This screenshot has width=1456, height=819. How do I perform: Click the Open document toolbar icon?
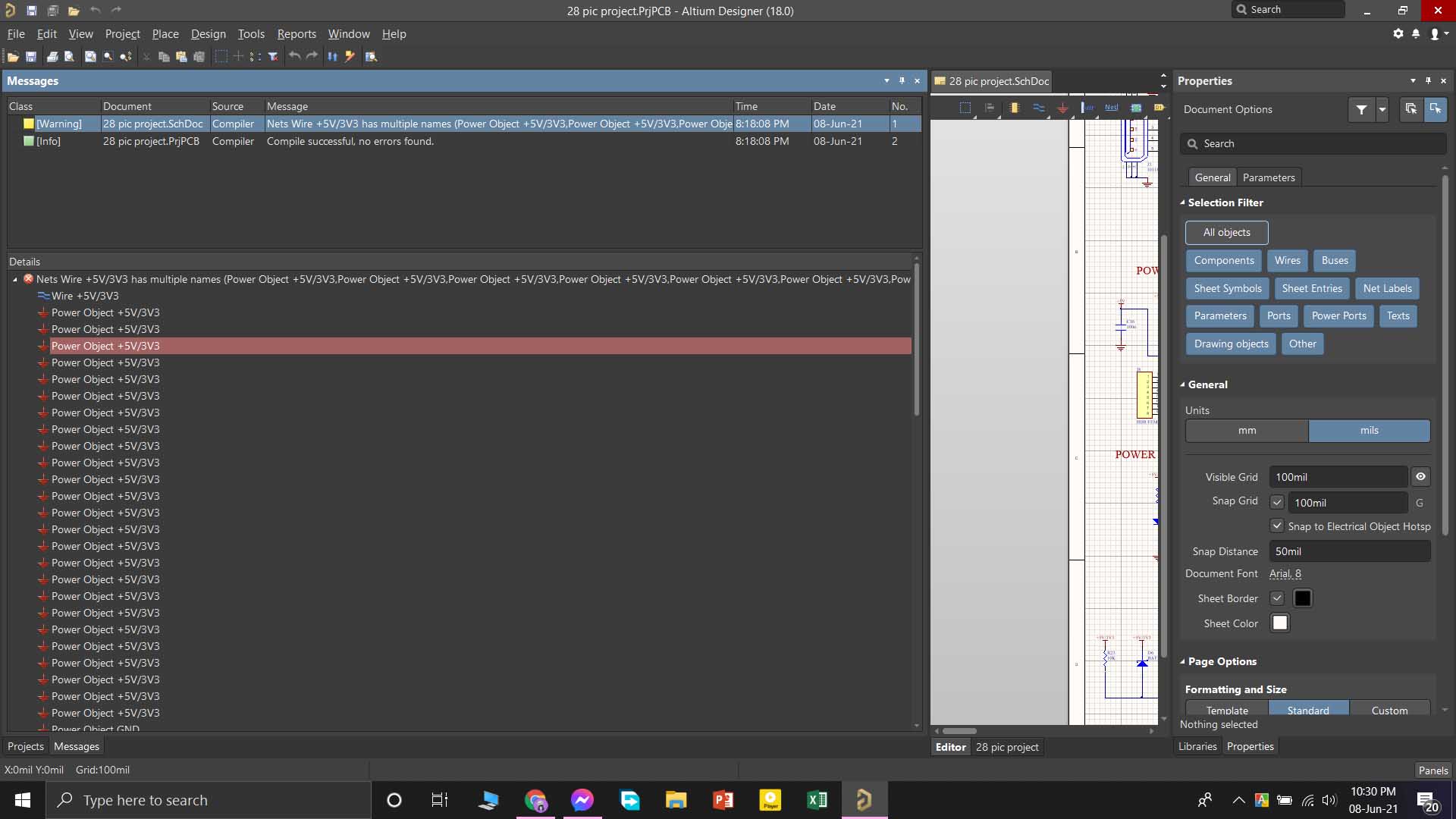13,57
